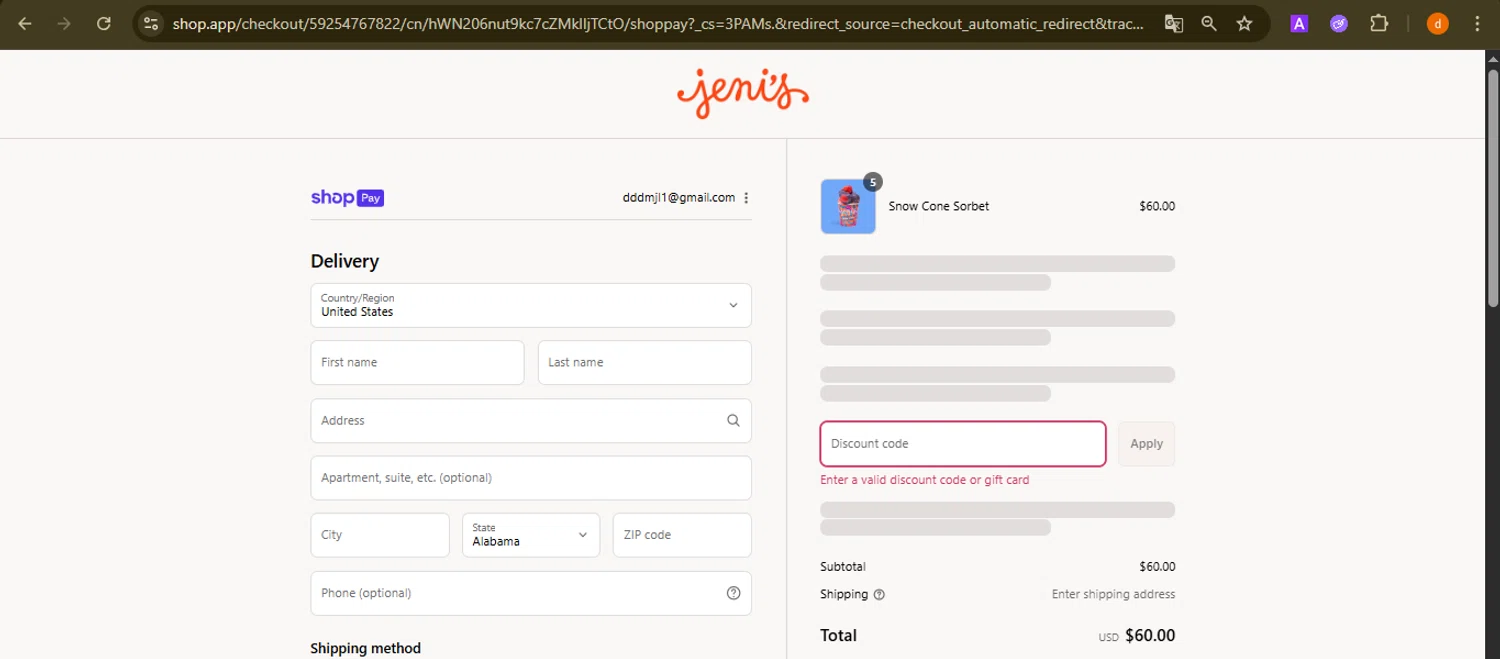Click the quantity badge showing 5
This screenshot has width=1500, height=659.
873,182
